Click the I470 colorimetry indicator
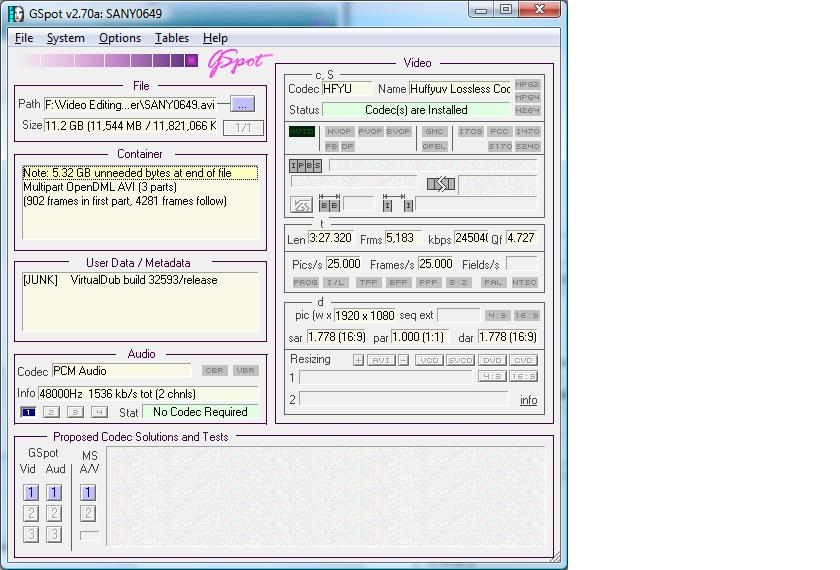This screenshot has height=570, width=840. (x=527, y=131)
